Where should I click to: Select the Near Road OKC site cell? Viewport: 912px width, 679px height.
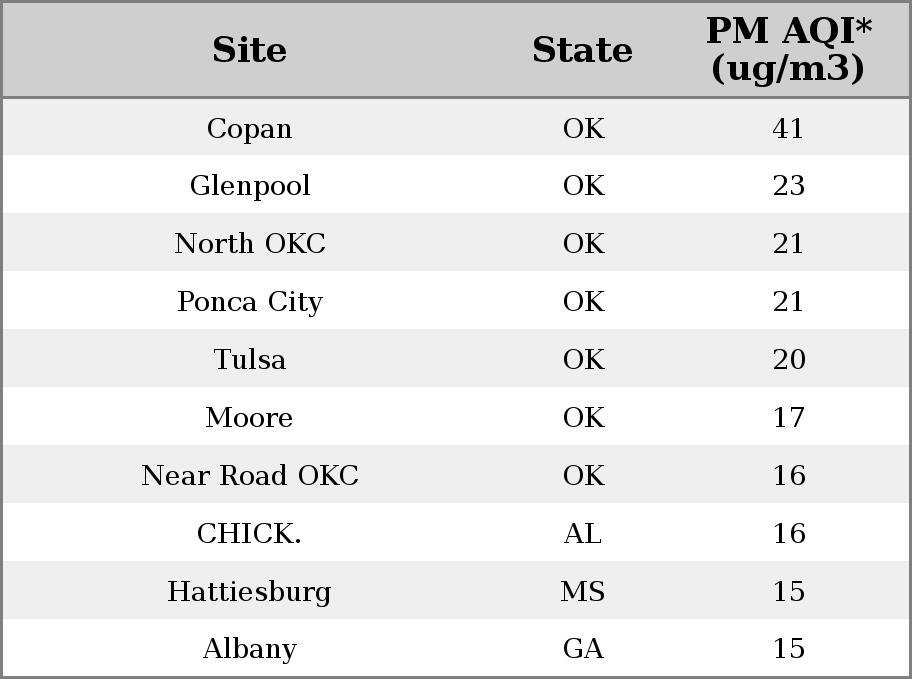tap(250, 475)
